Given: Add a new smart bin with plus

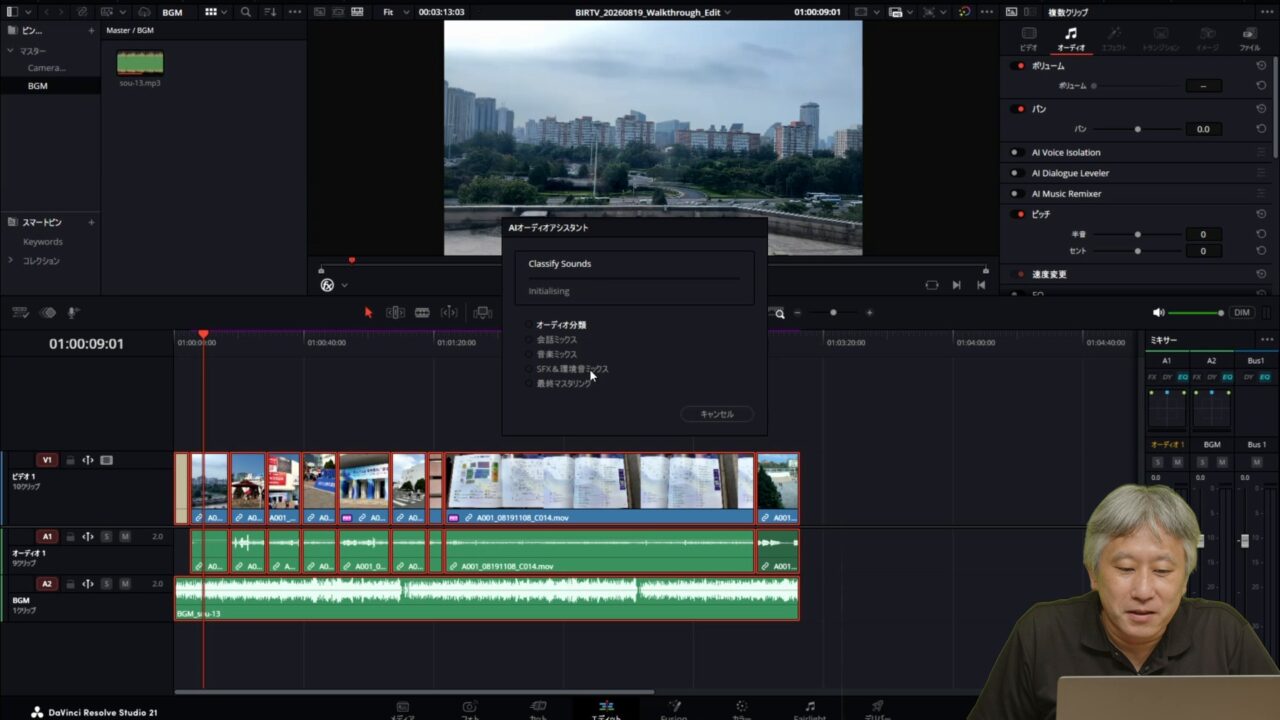Looking at the screenshot, I should click(x=91, y=222).
